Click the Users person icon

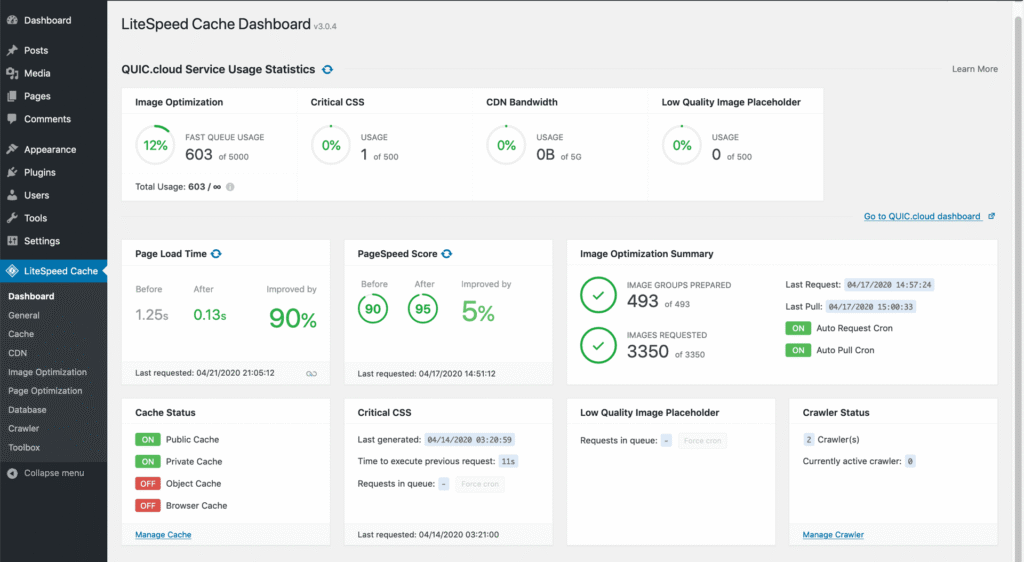12,195
